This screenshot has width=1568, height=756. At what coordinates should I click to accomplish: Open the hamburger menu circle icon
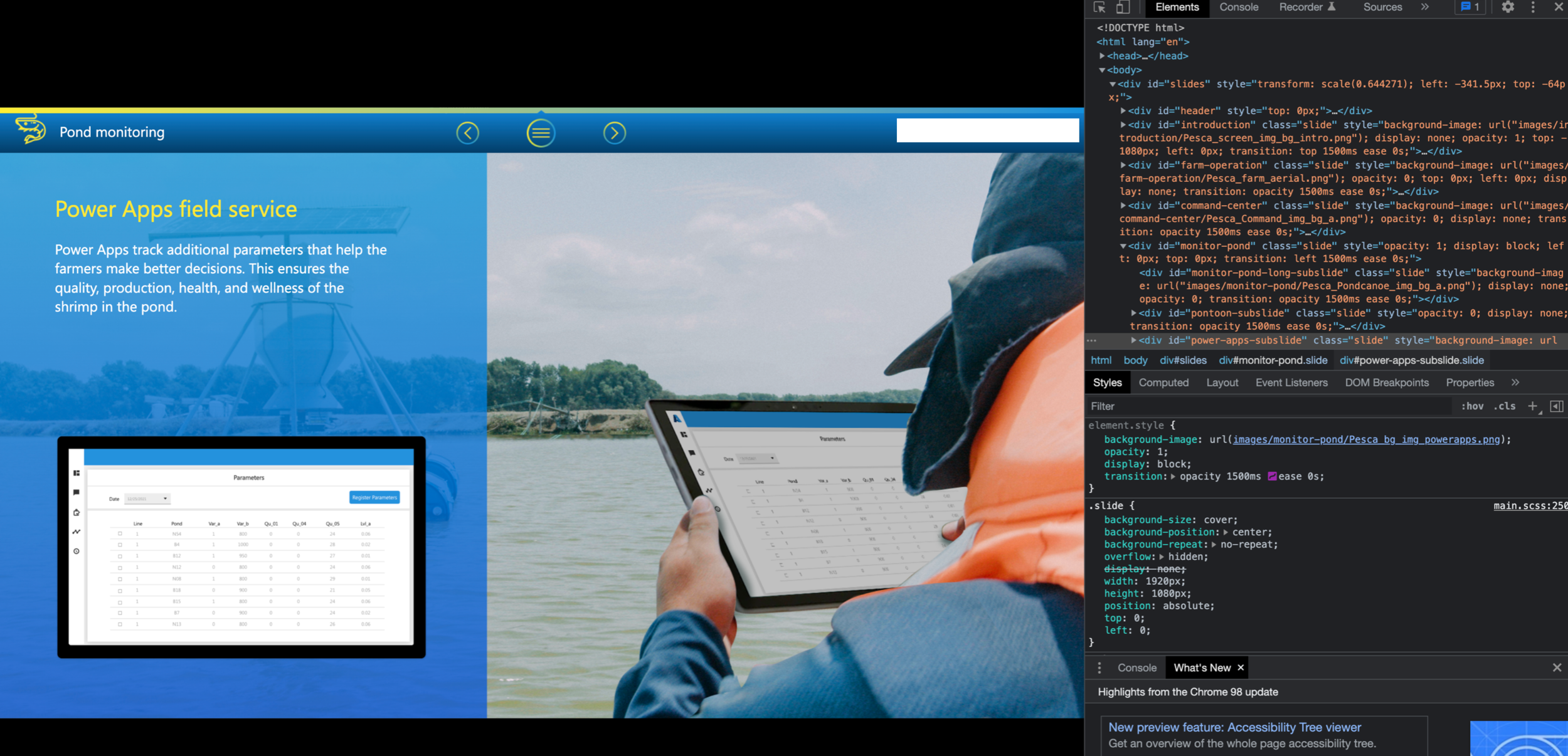[x=541, y=133]
